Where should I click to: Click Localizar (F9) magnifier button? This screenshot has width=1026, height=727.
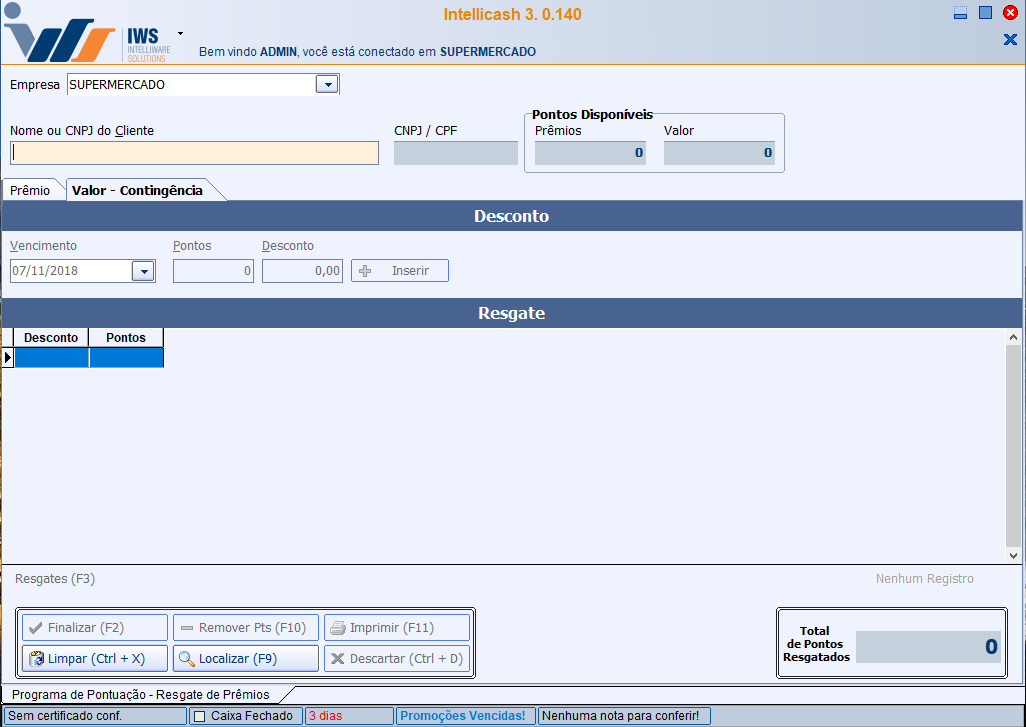[246, 659]
